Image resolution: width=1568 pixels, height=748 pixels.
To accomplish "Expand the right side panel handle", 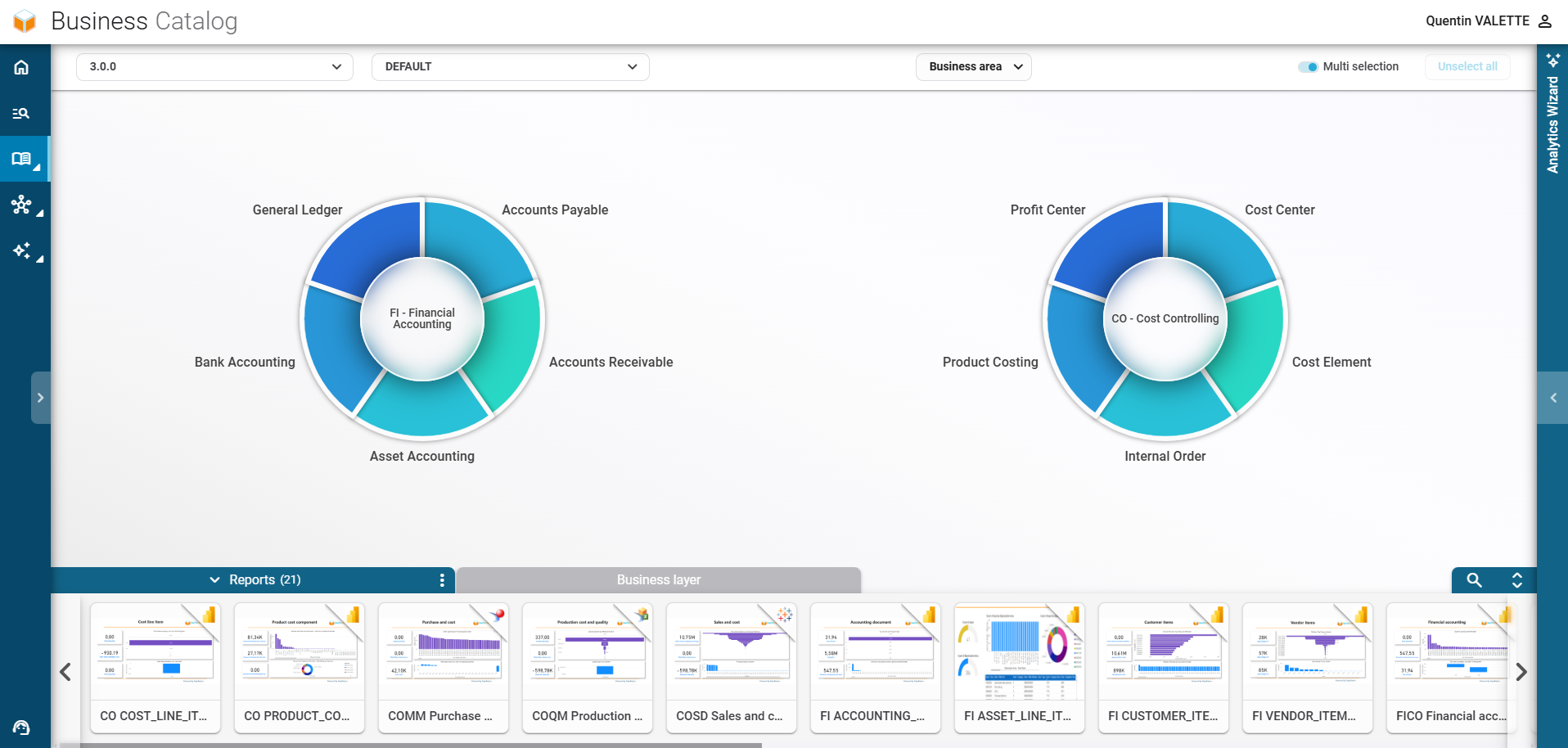I will 1552,398.
